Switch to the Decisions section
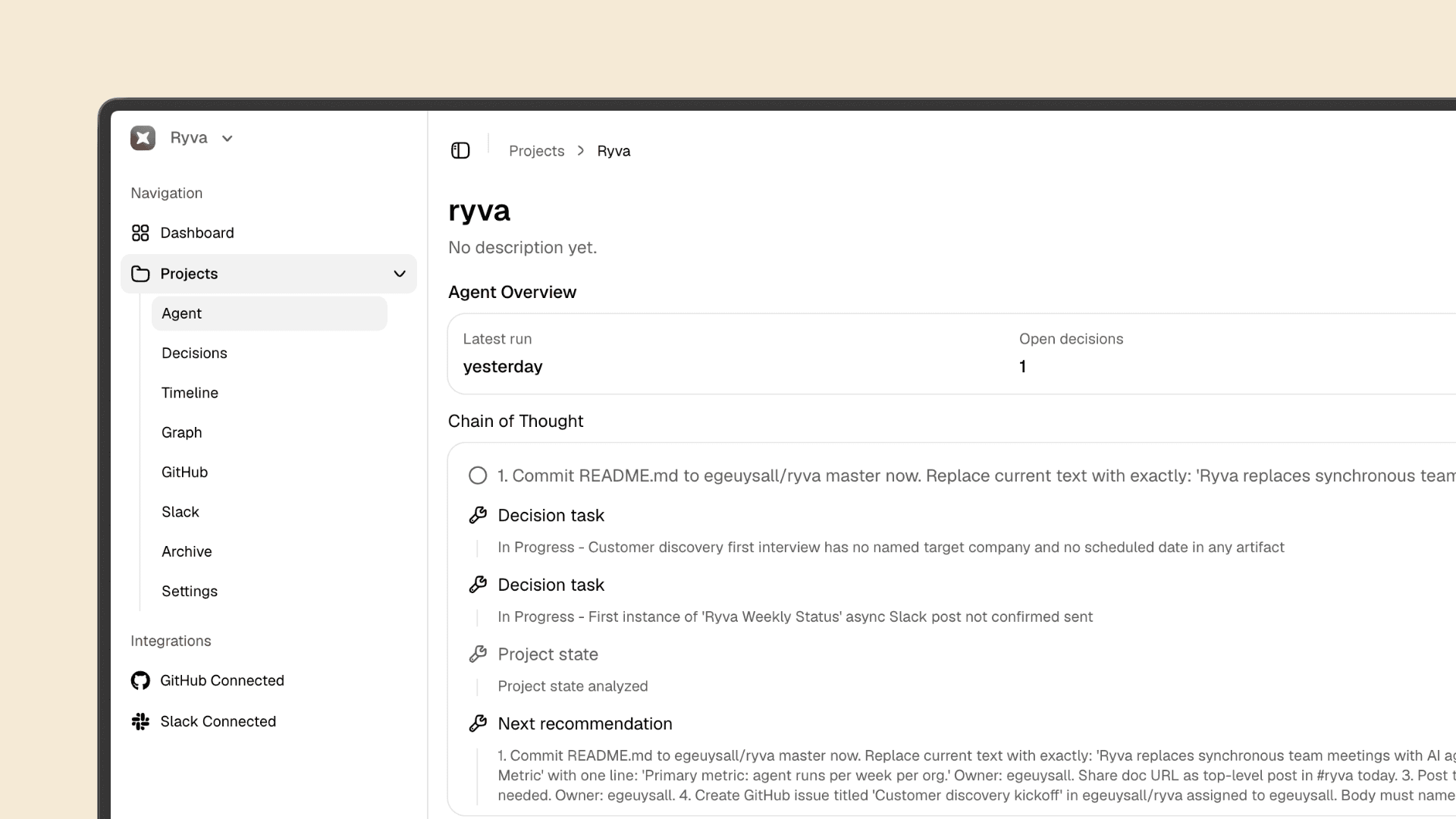 click(x=194, y=353)
